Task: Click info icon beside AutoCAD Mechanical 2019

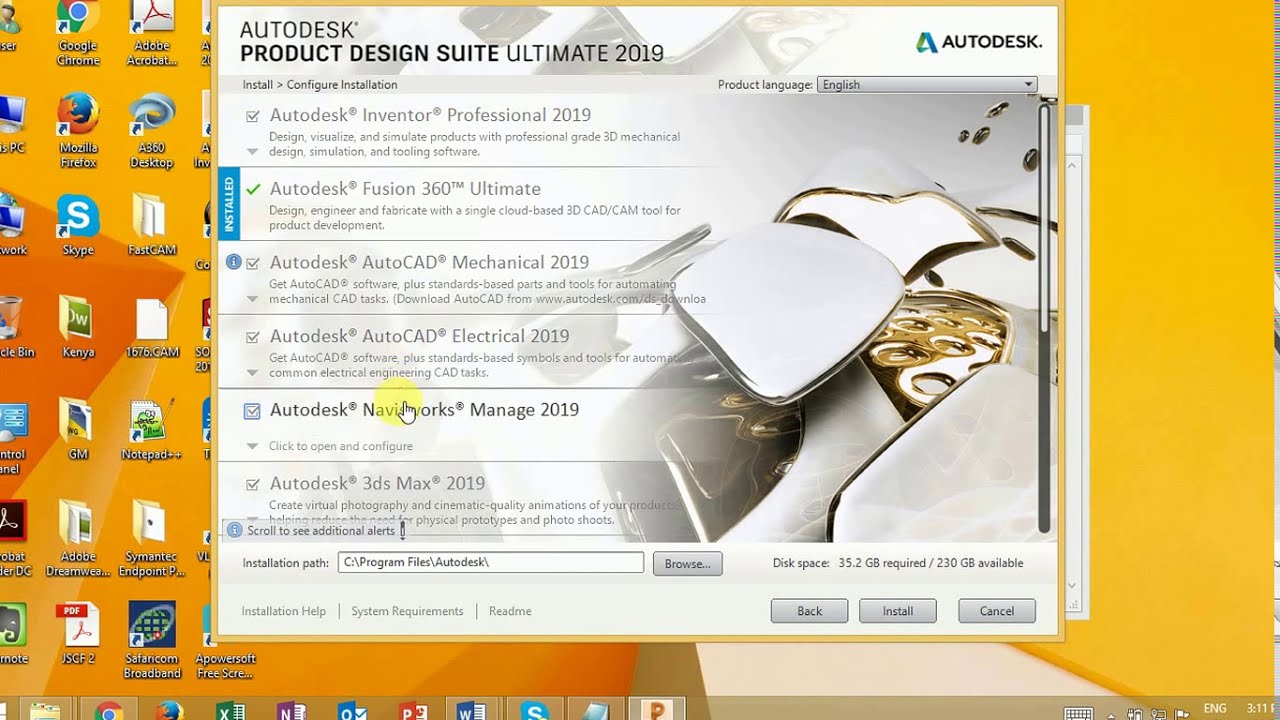Action: [233, 262]
